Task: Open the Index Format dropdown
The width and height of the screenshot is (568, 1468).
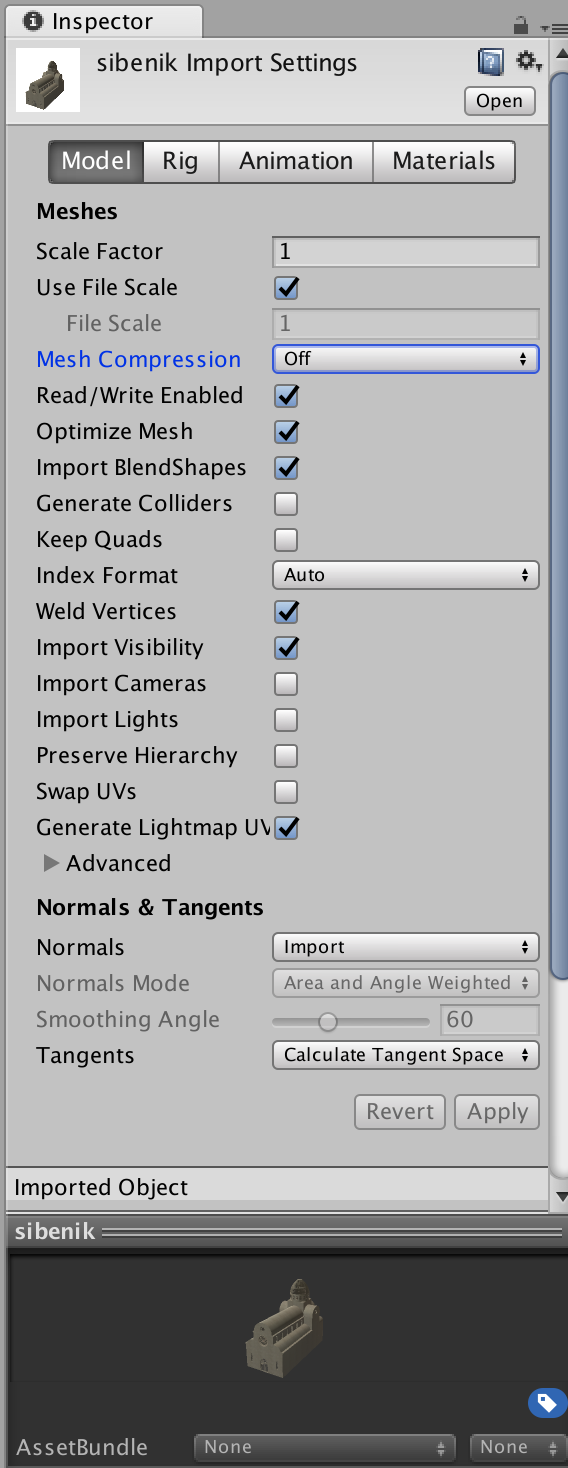Action: click(406, 575)
